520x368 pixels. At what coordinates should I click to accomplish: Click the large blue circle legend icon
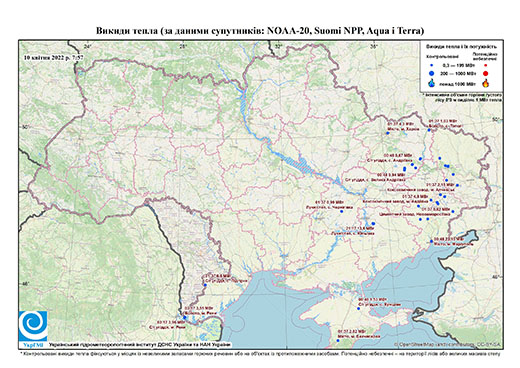click(432, 73)
